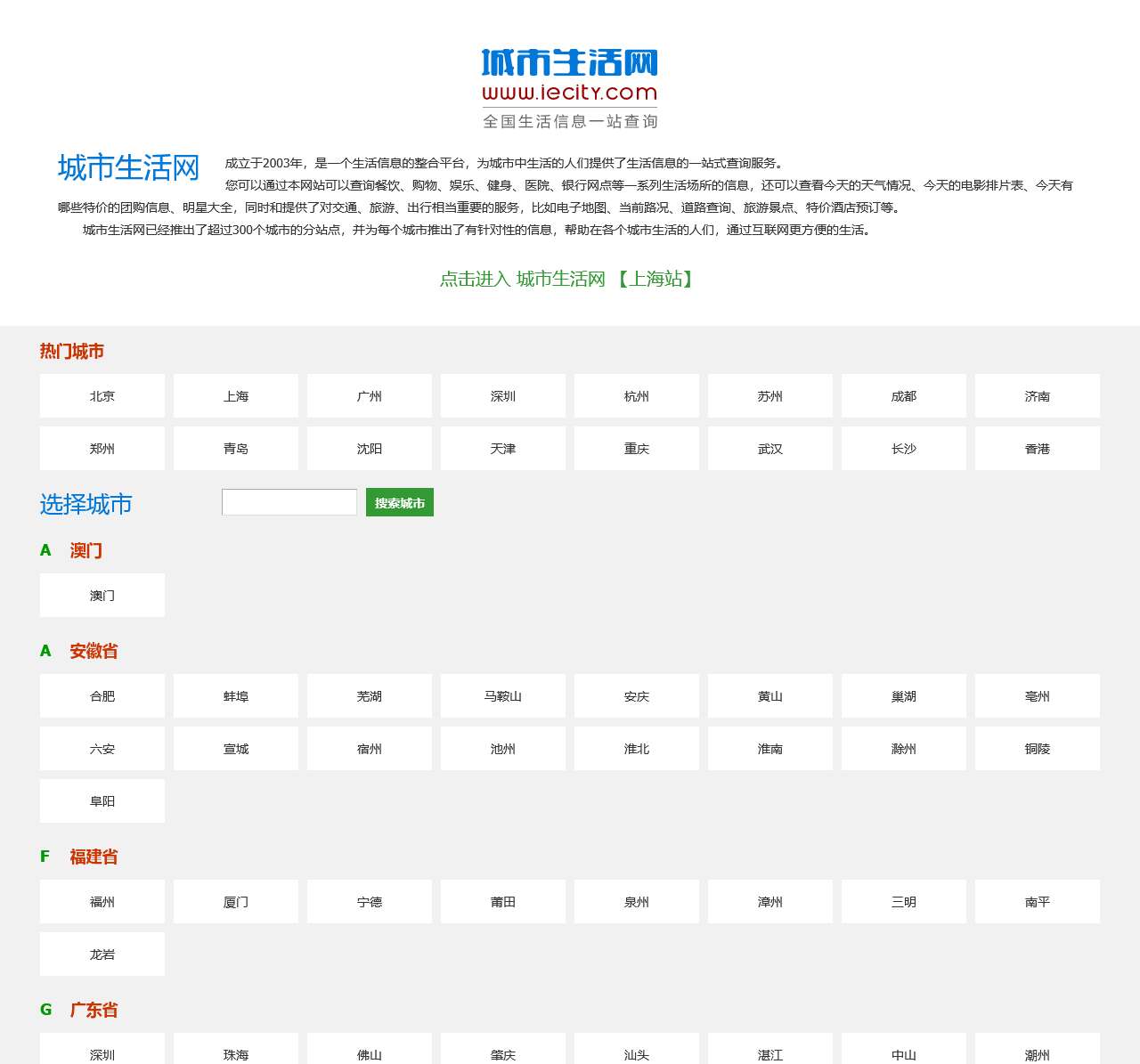The width and height of the screenshot is (1140, 1064).
Task: Select 龙岩 city tile
Action: (x=102, y=954)
